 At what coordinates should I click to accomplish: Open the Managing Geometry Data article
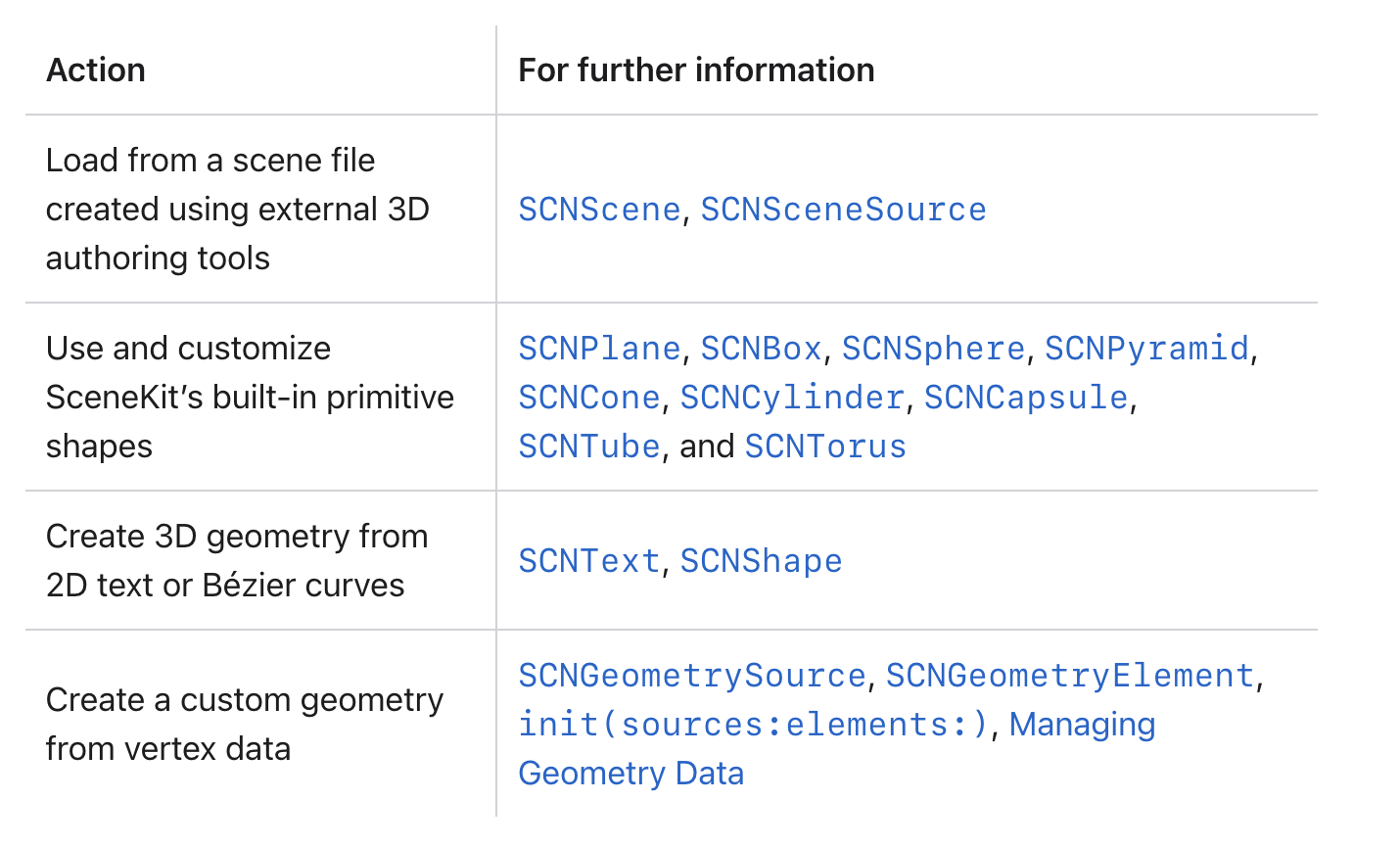pyautogui.click(x=837, y=749)
